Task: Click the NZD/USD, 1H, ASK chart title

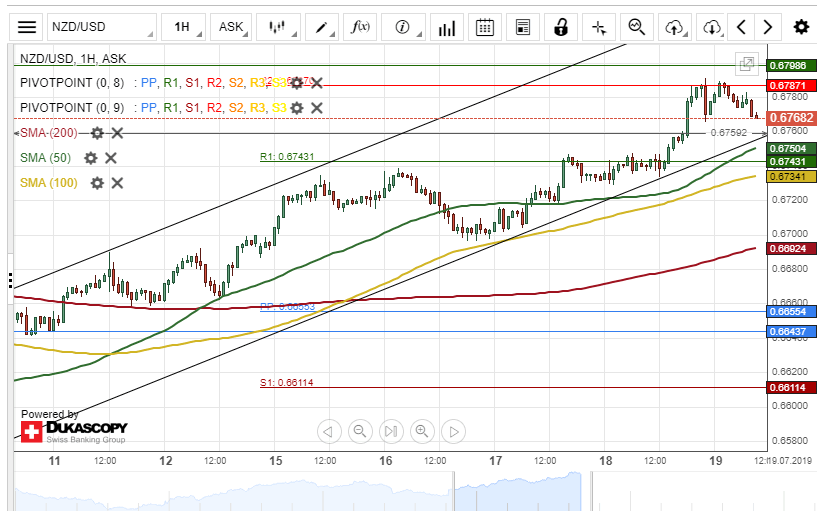Action: click(73, 59)
